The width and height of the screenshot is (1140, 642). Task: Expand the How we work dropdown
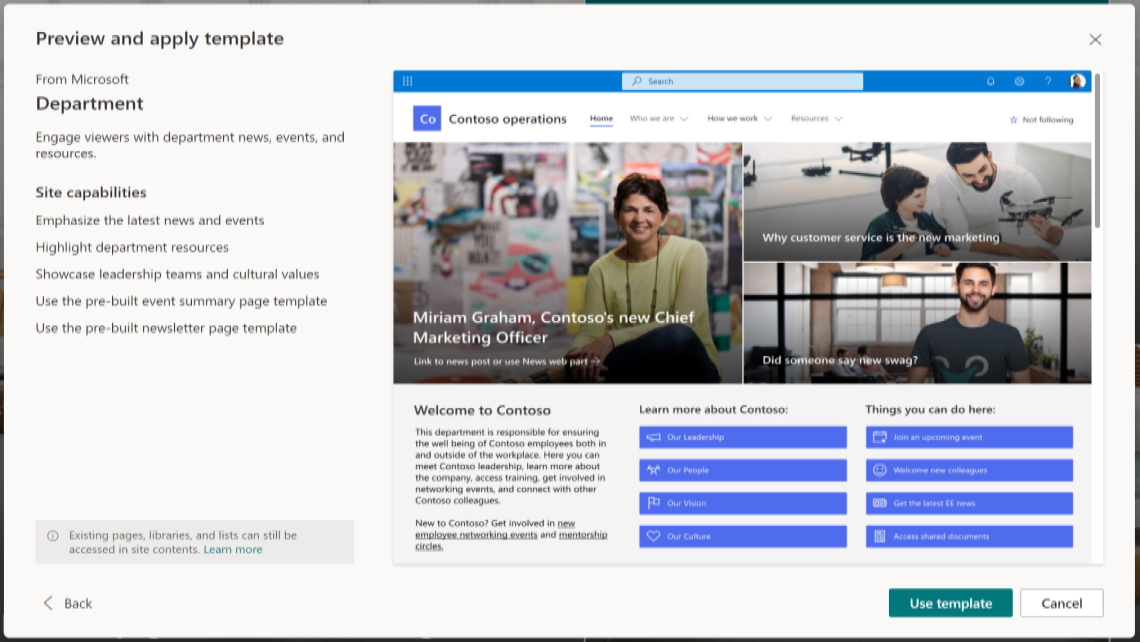tap(739, 119)
